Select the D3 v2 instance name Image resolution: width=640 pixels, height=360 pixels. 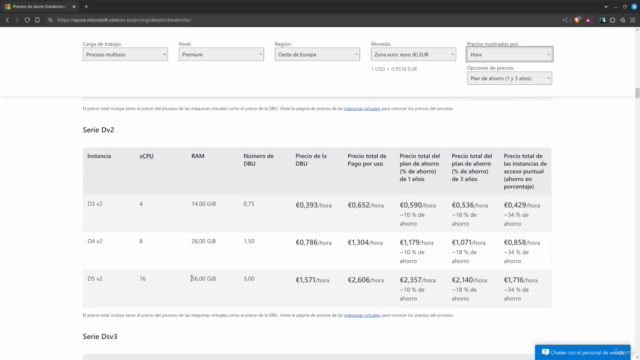tap(95, 204)
